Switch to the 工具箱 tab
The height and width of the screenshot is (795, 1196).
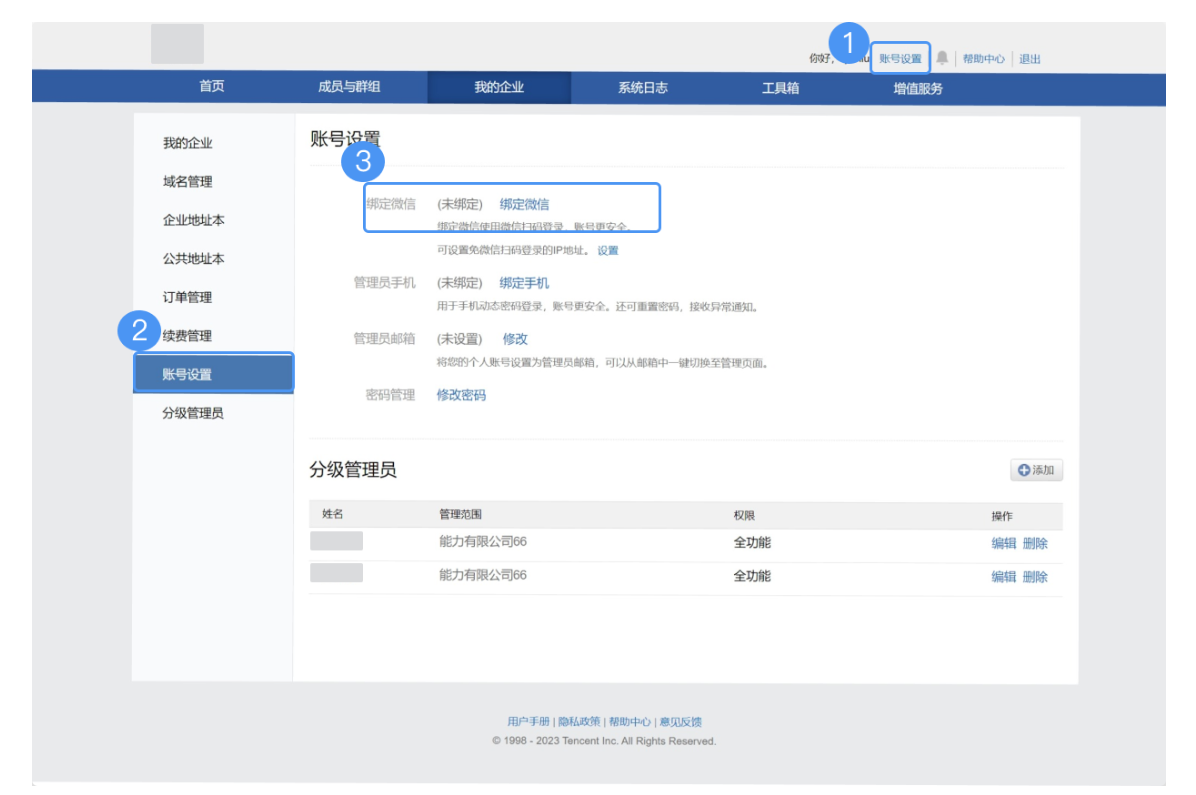pos(781,88)
